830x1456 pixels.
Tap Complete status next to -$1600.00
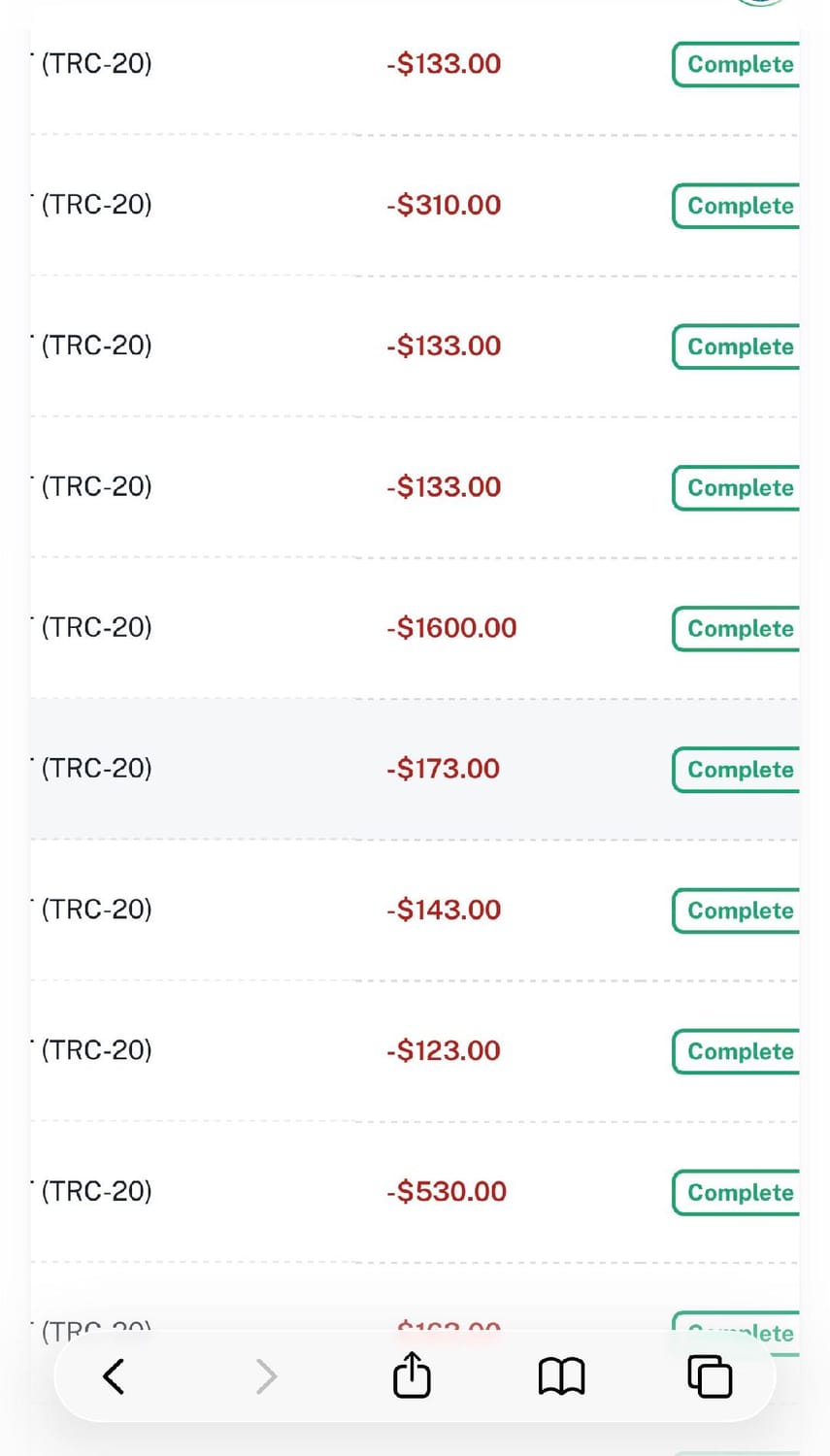[x=738, y=629]
